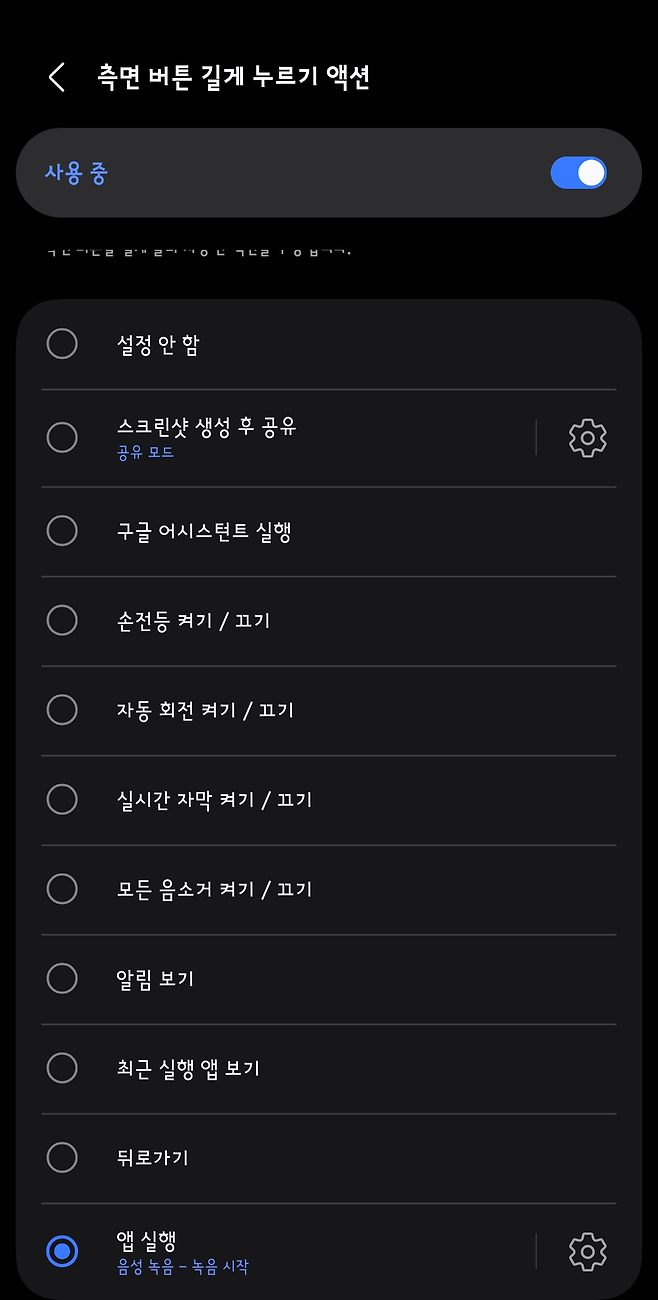This screenshot has height=1300, width=658.
Task: Select 실시간 자막 켜기 / 끄기 radio button
Action: [x=62, y=799]
